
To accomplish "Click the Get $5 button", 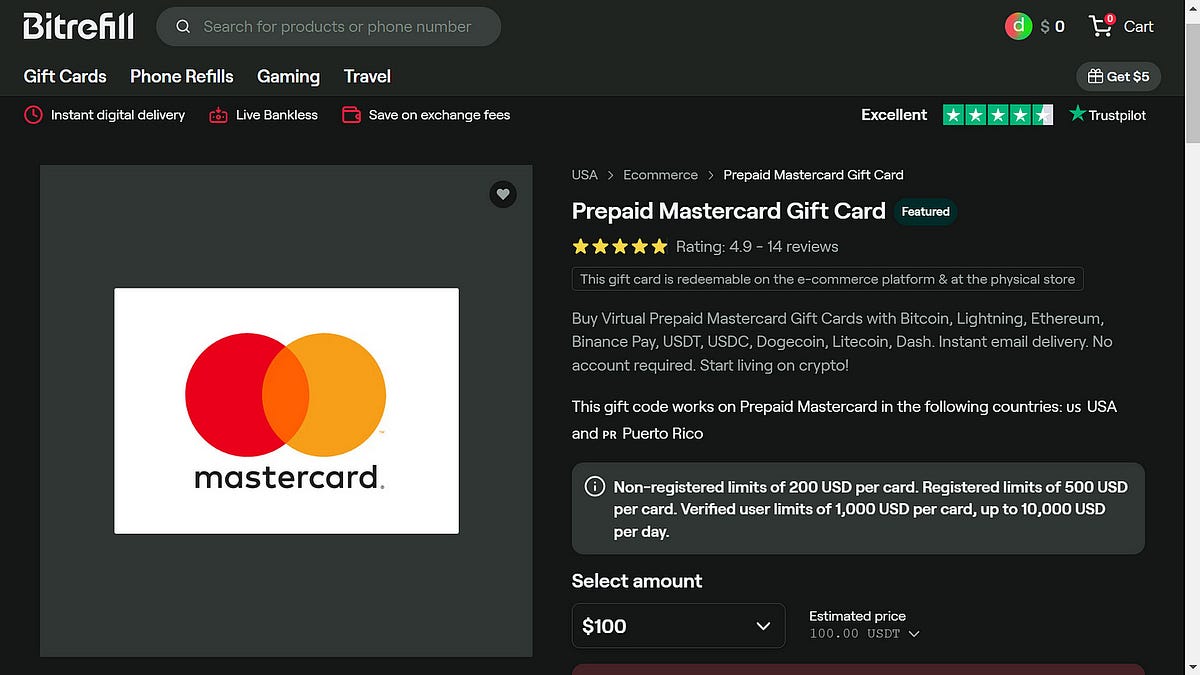I will click(1118, 76).
